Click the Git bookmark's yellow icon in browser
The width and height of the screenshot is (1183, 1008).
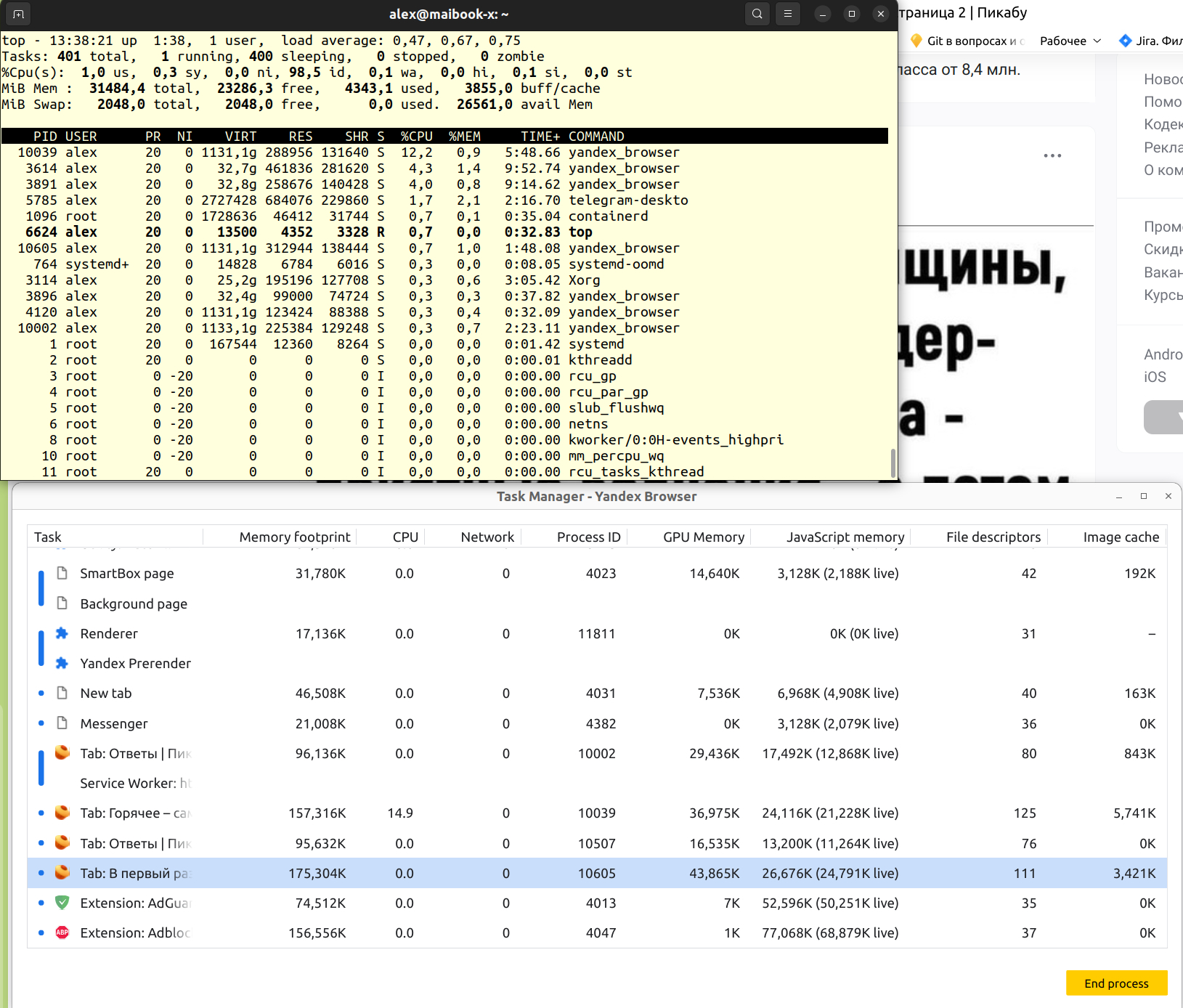[916, 41]
